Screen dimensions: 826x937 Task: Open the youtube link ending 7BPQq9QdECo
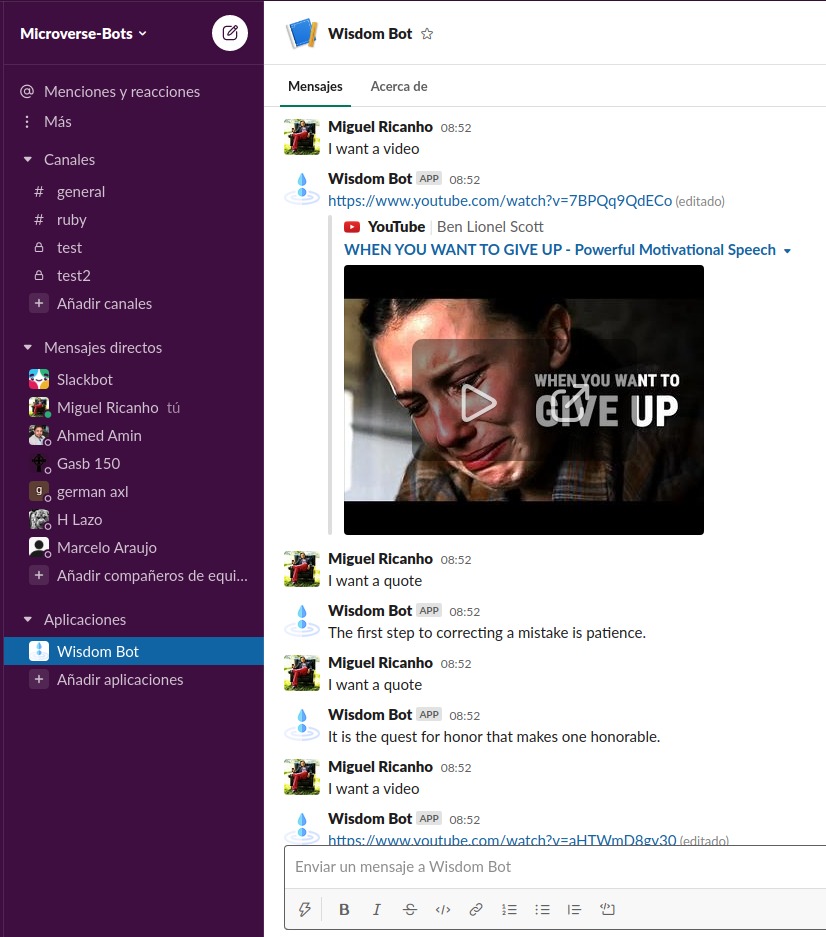[500, 201]
